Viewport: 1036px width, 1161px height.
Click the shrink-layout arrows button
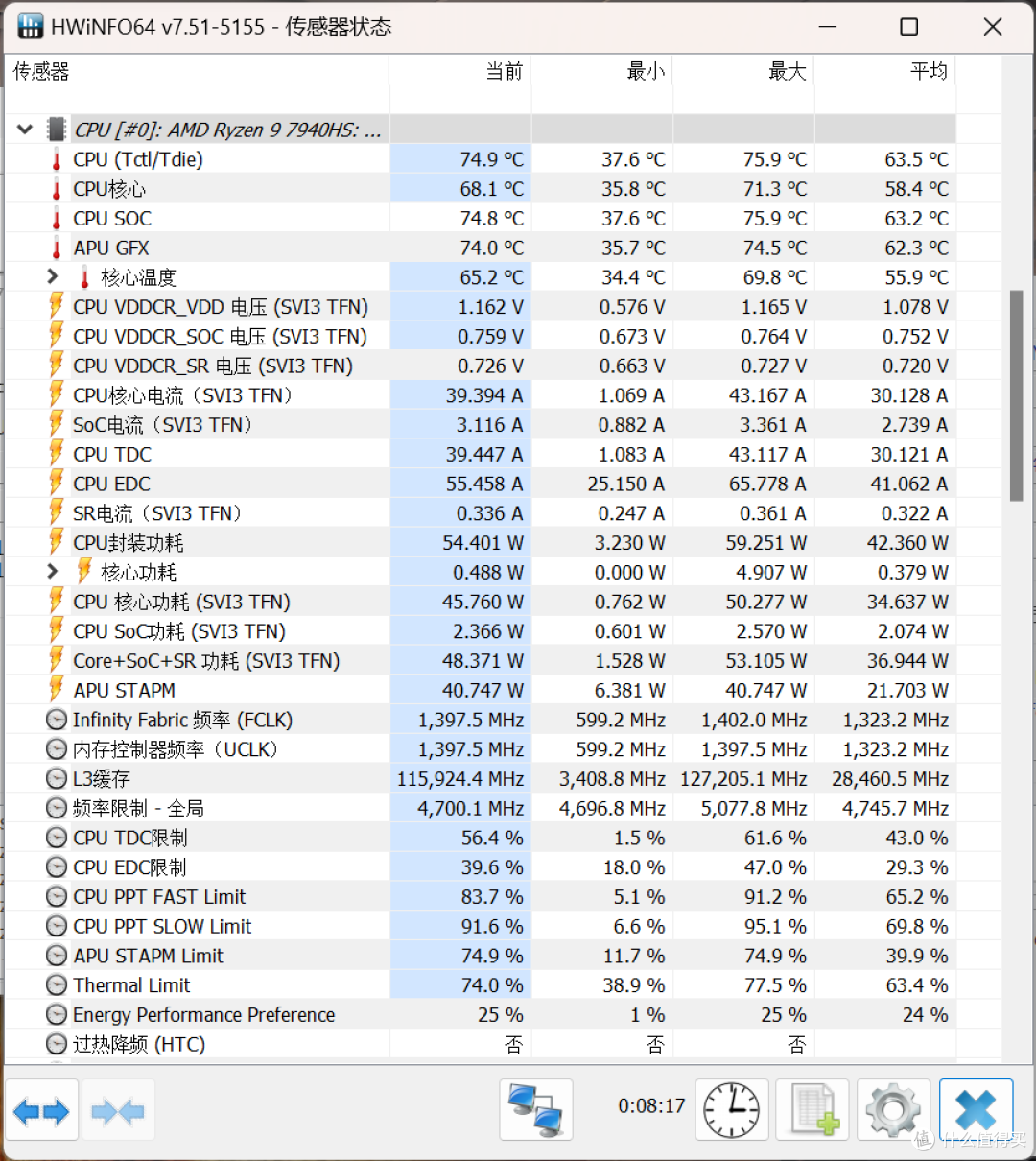point(117,1111)
